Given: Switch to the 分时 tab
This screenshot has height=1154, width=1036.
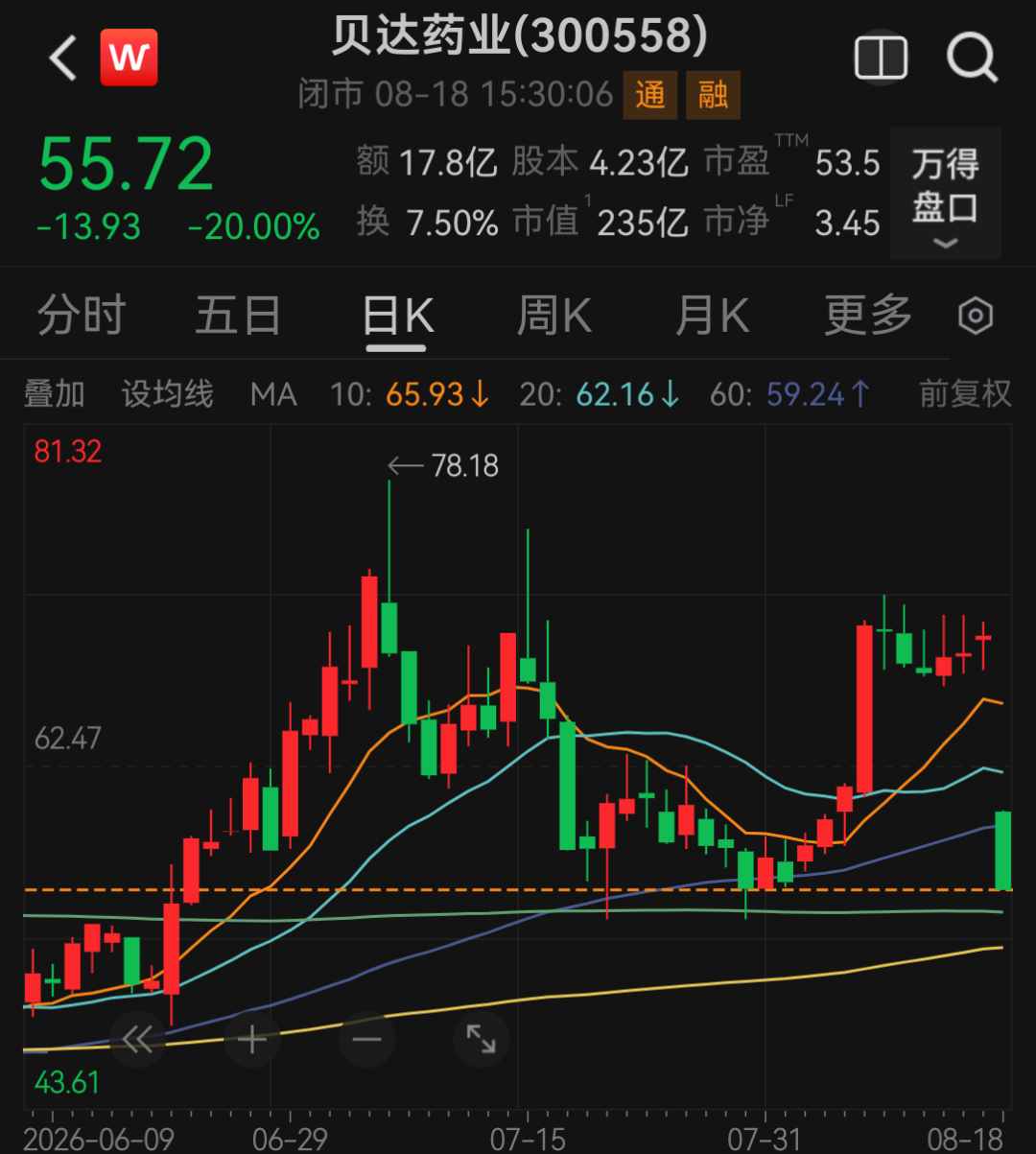Looking at the screenshot, I should [82, 315].
